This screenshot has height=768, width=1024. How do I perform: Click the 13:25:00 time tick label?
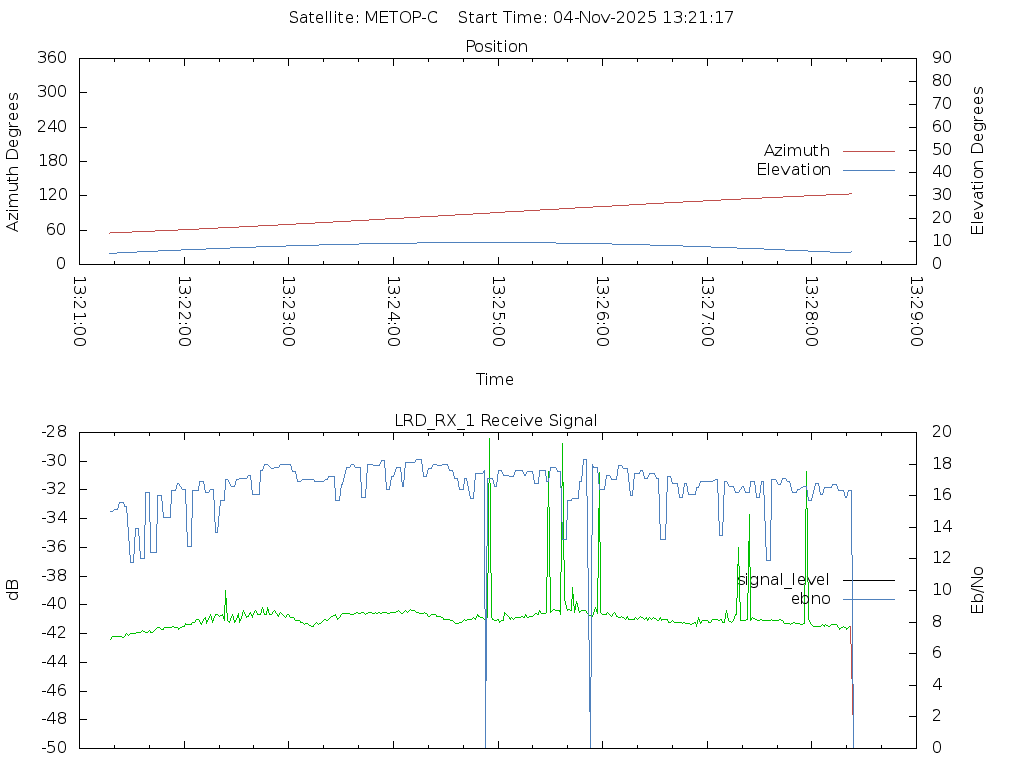click(x=497, y=312)
